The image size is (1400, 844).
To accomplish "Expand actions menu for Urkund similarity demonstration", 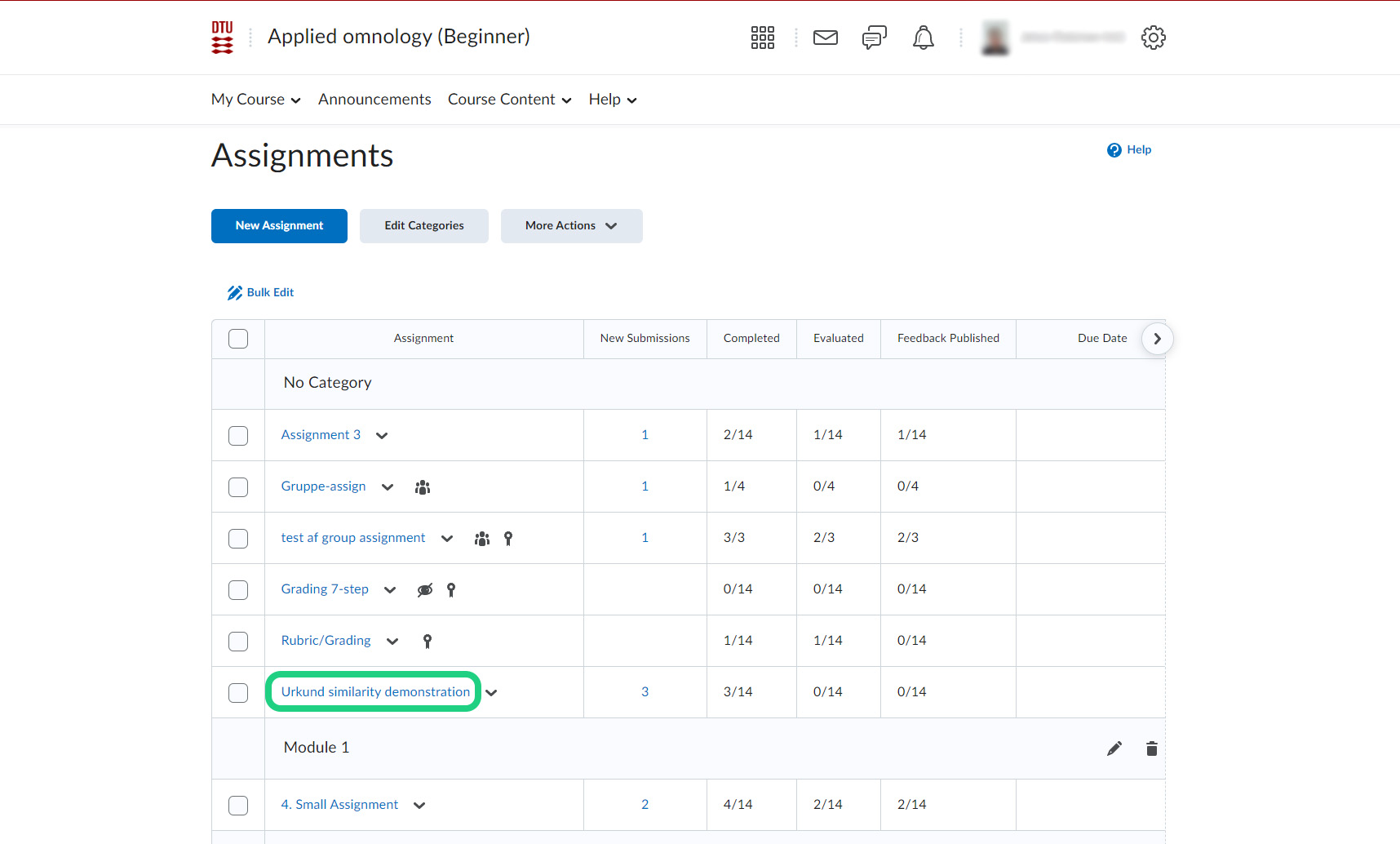I will click(x=491, y=693).
